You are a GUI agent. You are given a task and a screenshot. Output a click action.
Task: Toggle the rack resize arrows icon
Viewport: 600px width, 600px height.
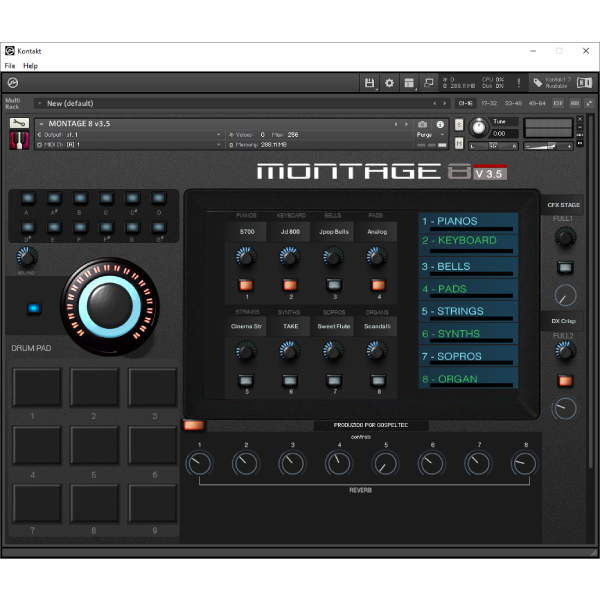click(x=589, y=103)
